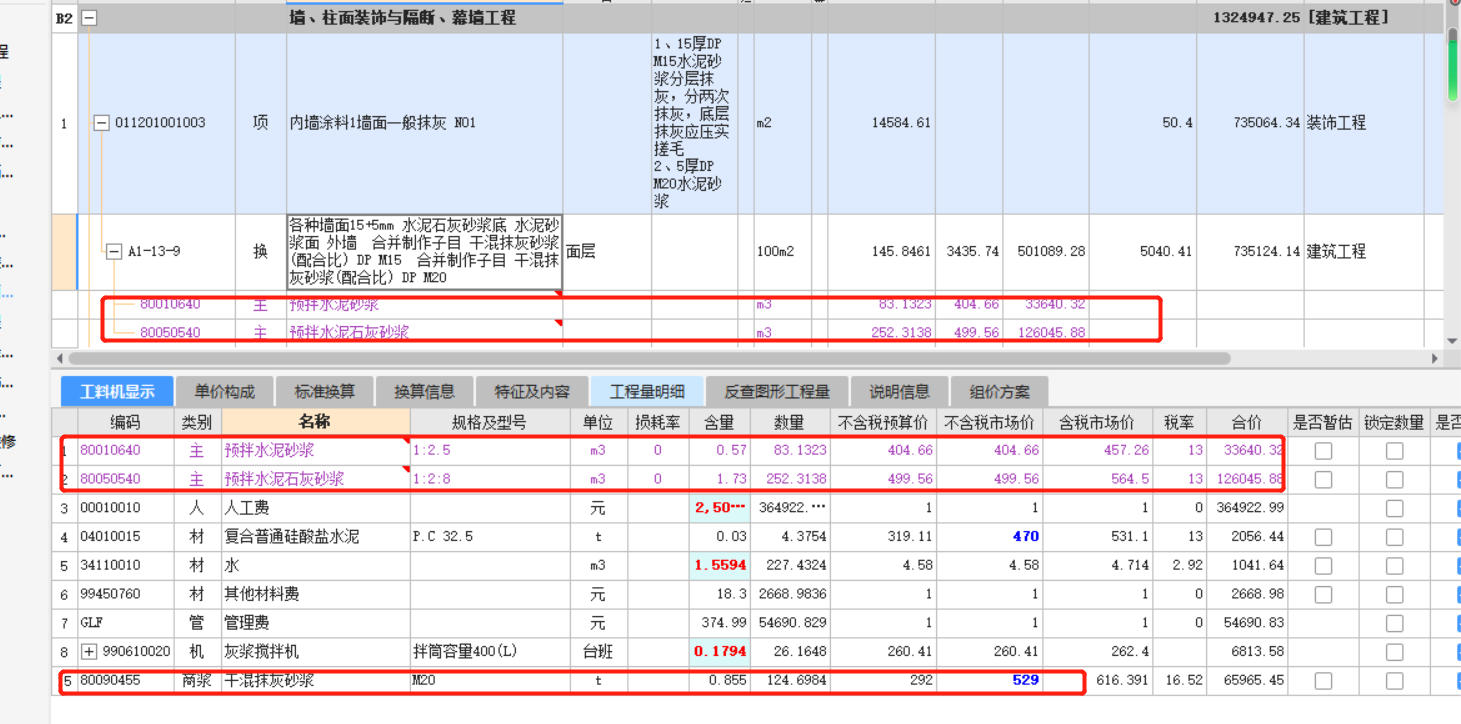Toggle 是否暂估 for 复合普通硅酸盐水泥
This screenshot has width=1461, height=724.
1323,537
